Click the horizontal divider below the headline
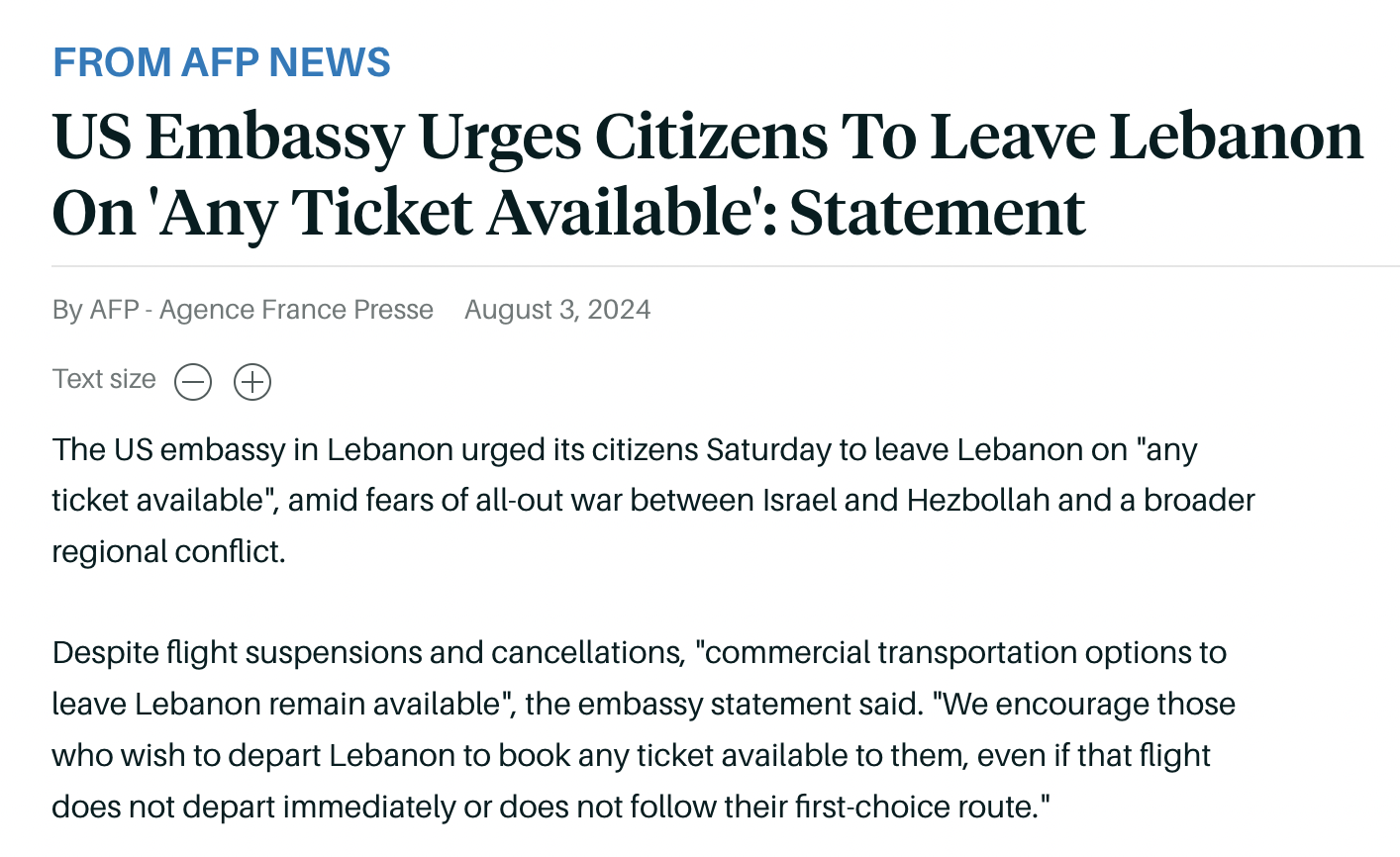The height and width of the screenshot is (857, 1400). [x=726, y=266]
